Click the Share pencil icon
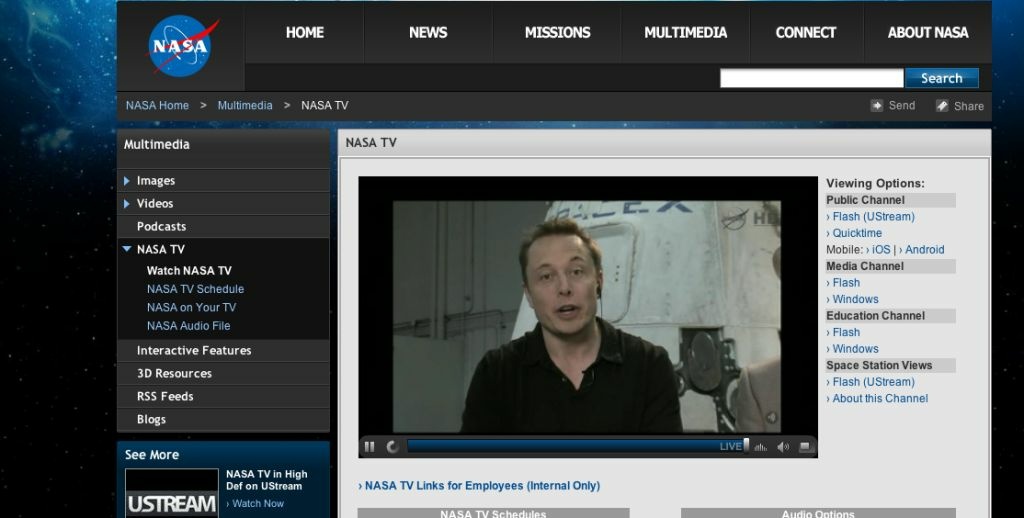The width and height of the screenshot is (1024, 518). coord(942,105)
